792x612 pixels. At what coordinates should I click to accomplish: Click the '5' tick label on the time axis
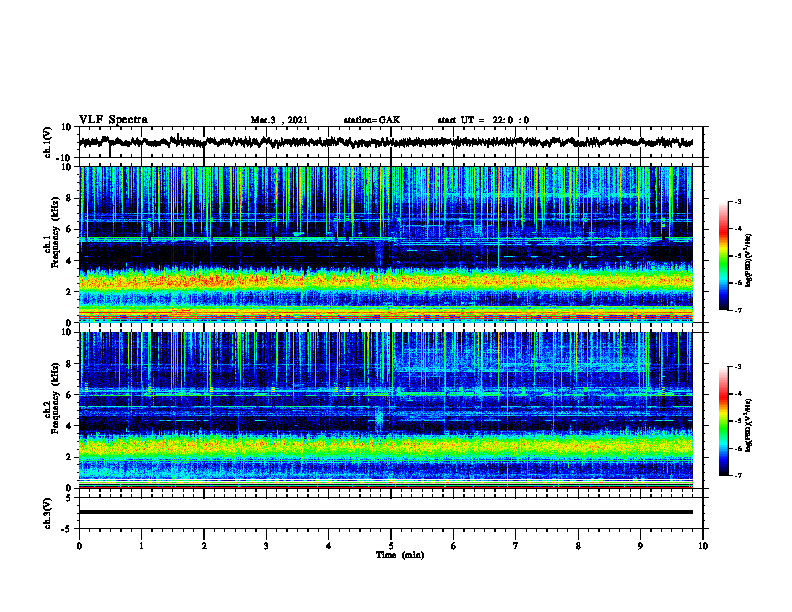[x=391, y=546]
